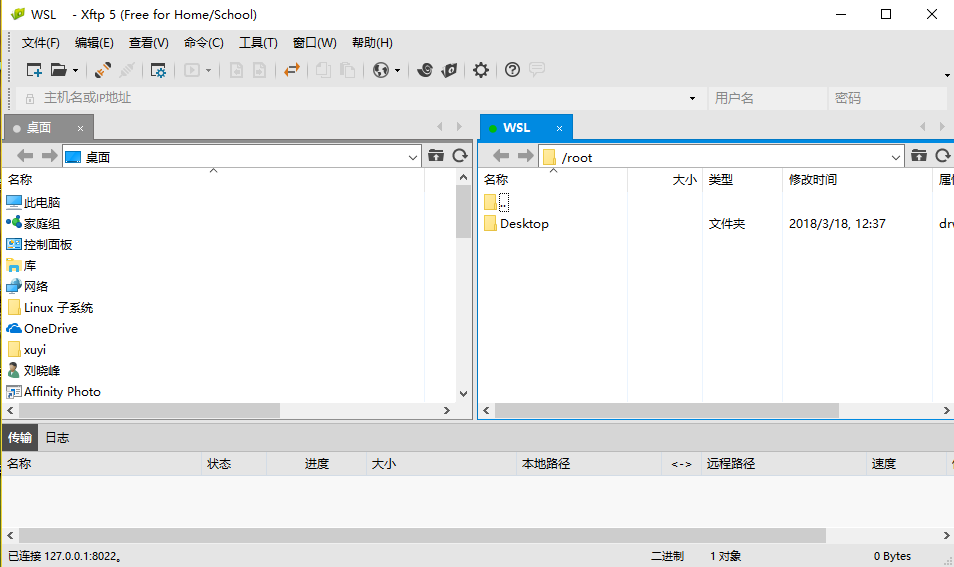Viewport: 954px width, 567px height.
Task: Expand the remote /root path dropdown
Action: point(896,157)
